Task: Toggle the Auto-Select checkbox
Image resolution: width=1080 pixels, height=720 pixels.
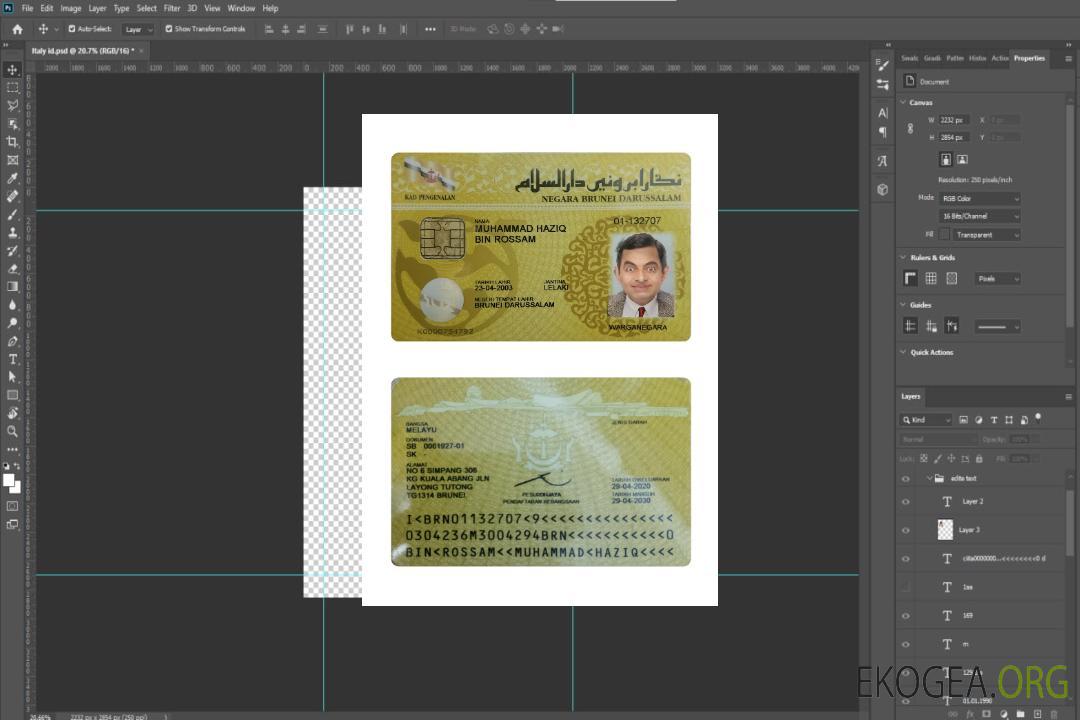Action: (72, 29)
